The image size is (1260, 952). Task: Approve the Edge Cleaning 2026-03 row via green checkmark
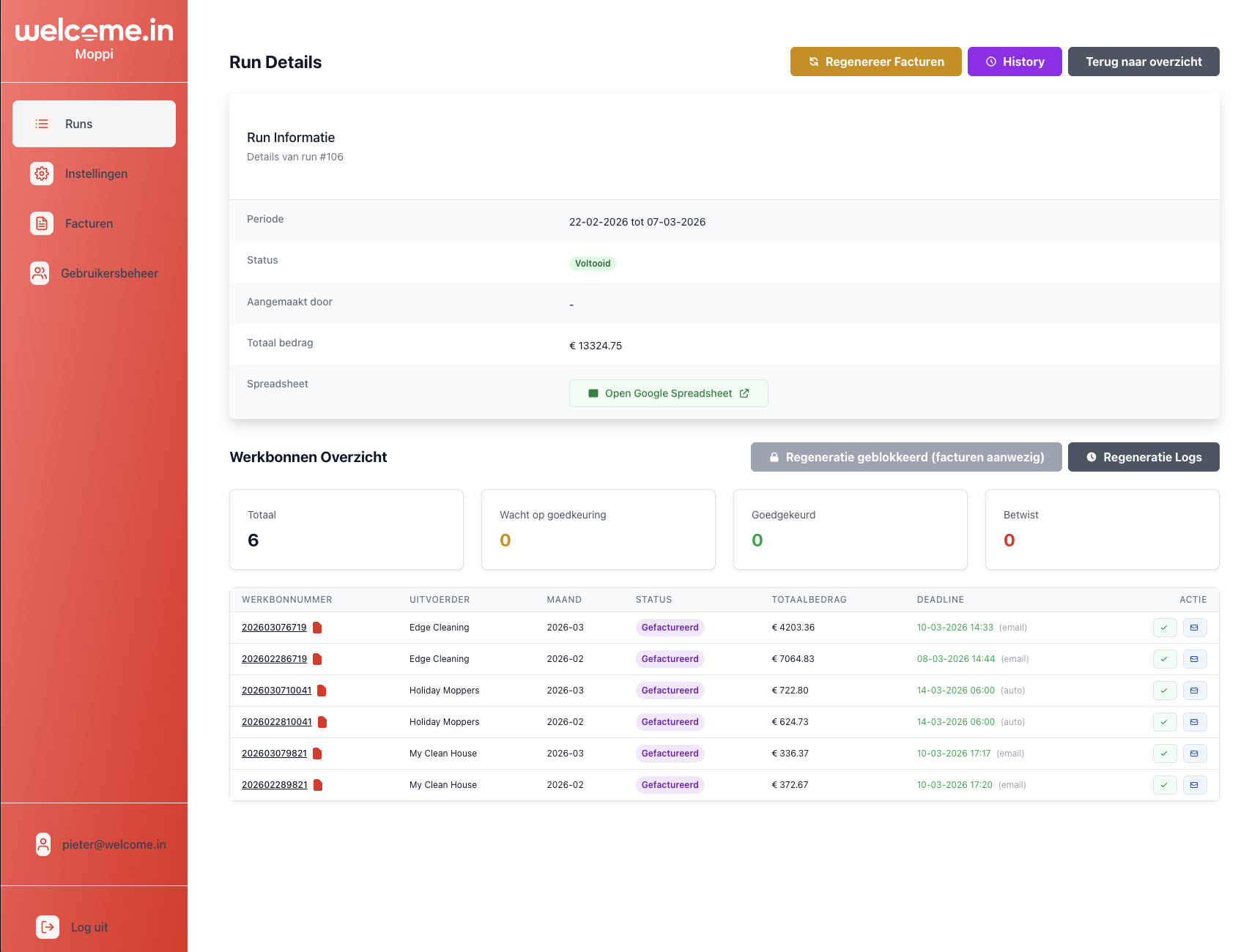click(x=1165, y=628)
